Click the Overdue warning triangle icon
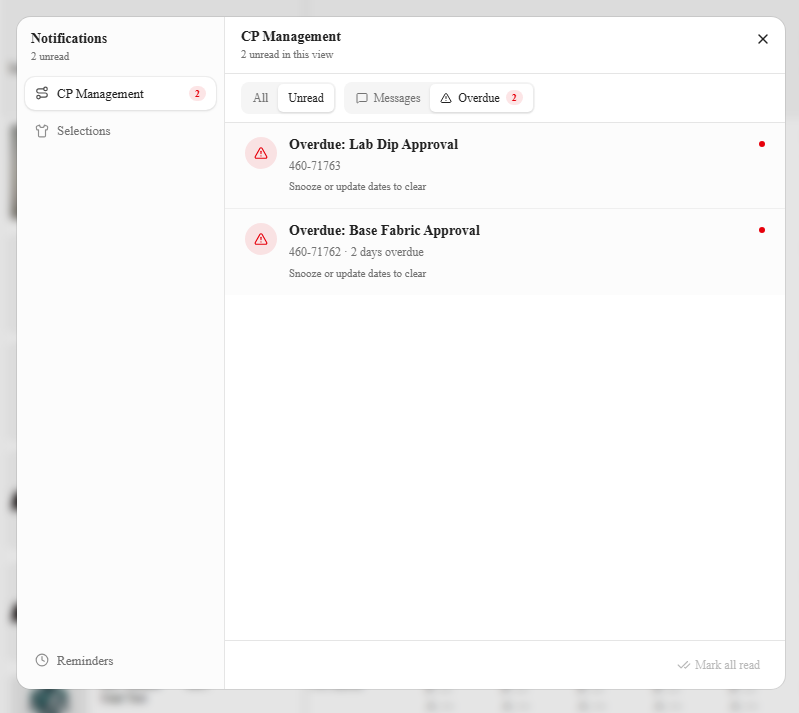This screenshot has height=713, width=799. point(446,98)
